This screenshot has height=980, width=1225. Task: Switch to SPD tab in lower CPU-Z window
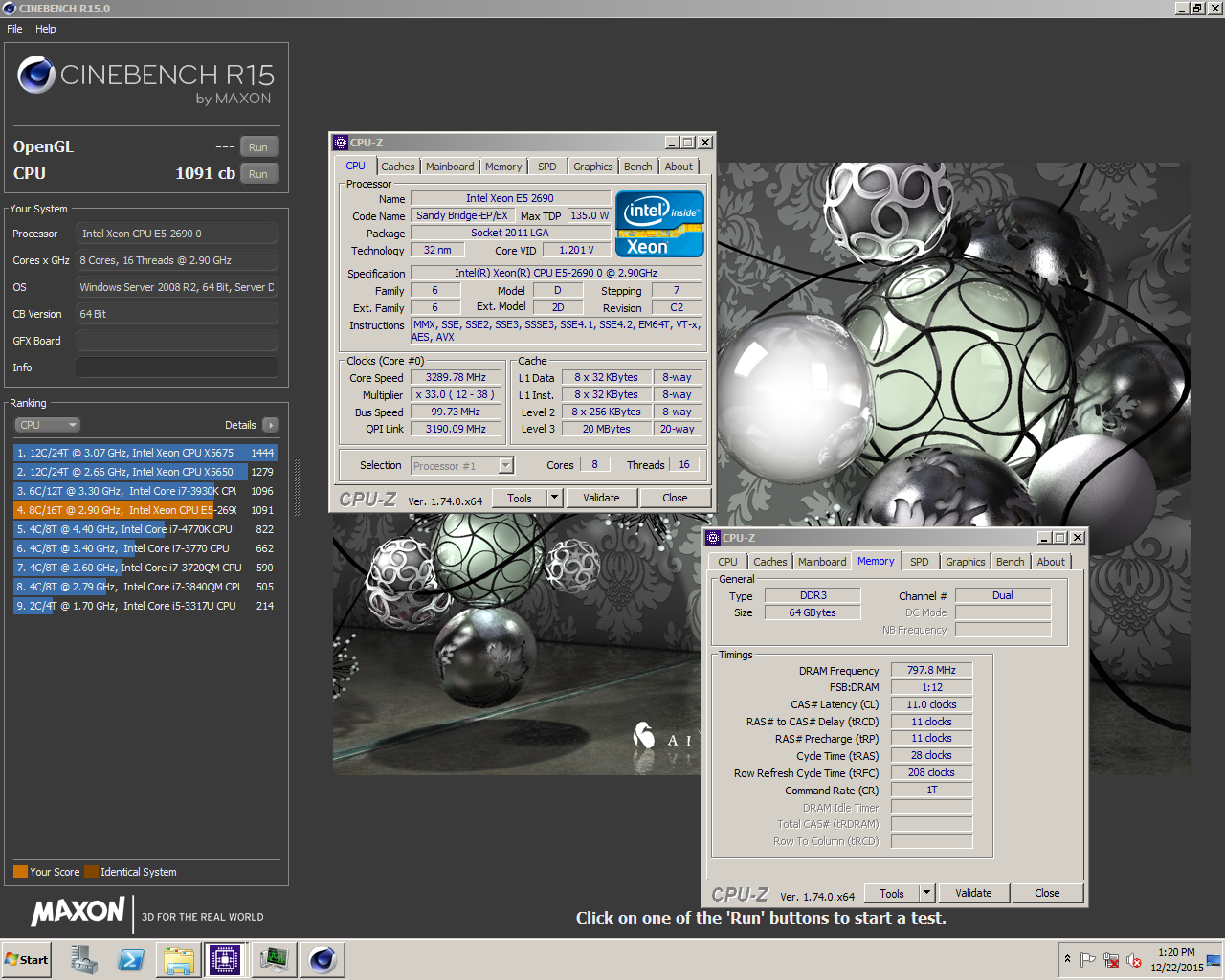coord(920,562)
